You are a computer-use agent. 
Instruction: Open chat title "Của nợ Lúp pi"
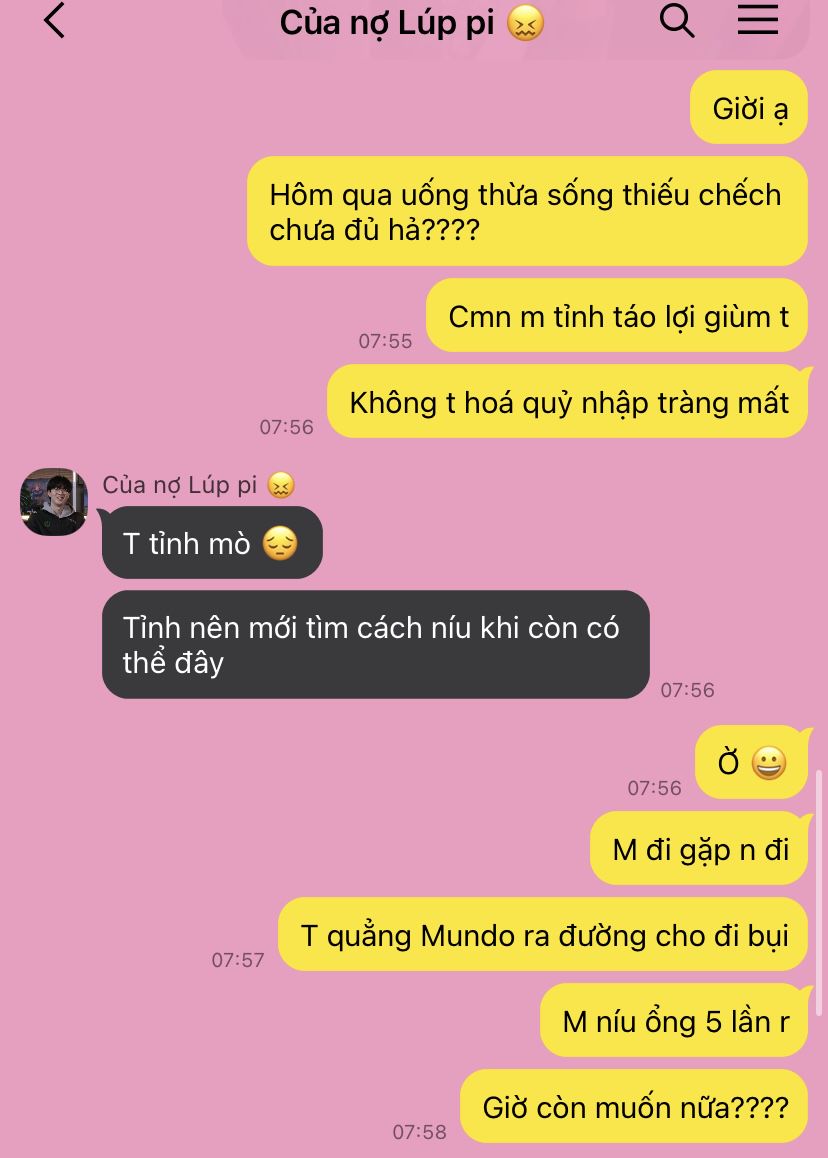386,23
